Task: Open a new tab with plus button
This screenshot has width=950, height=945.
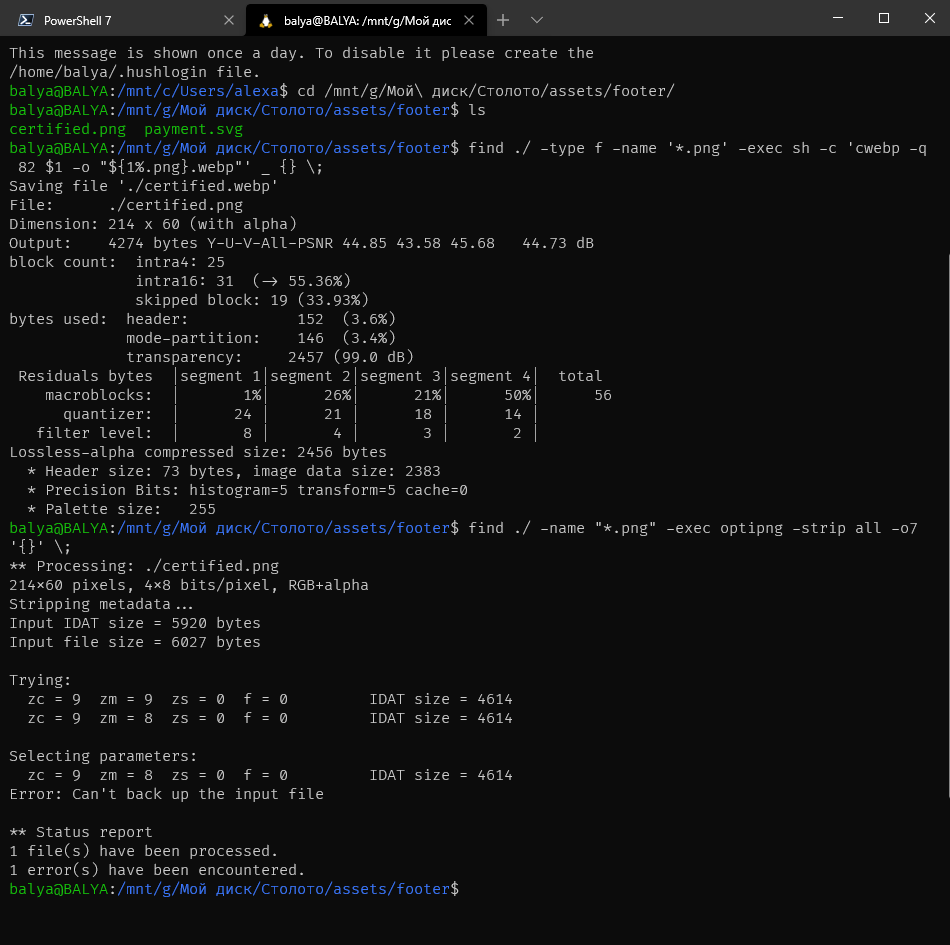Action: (x=503, y=19)
